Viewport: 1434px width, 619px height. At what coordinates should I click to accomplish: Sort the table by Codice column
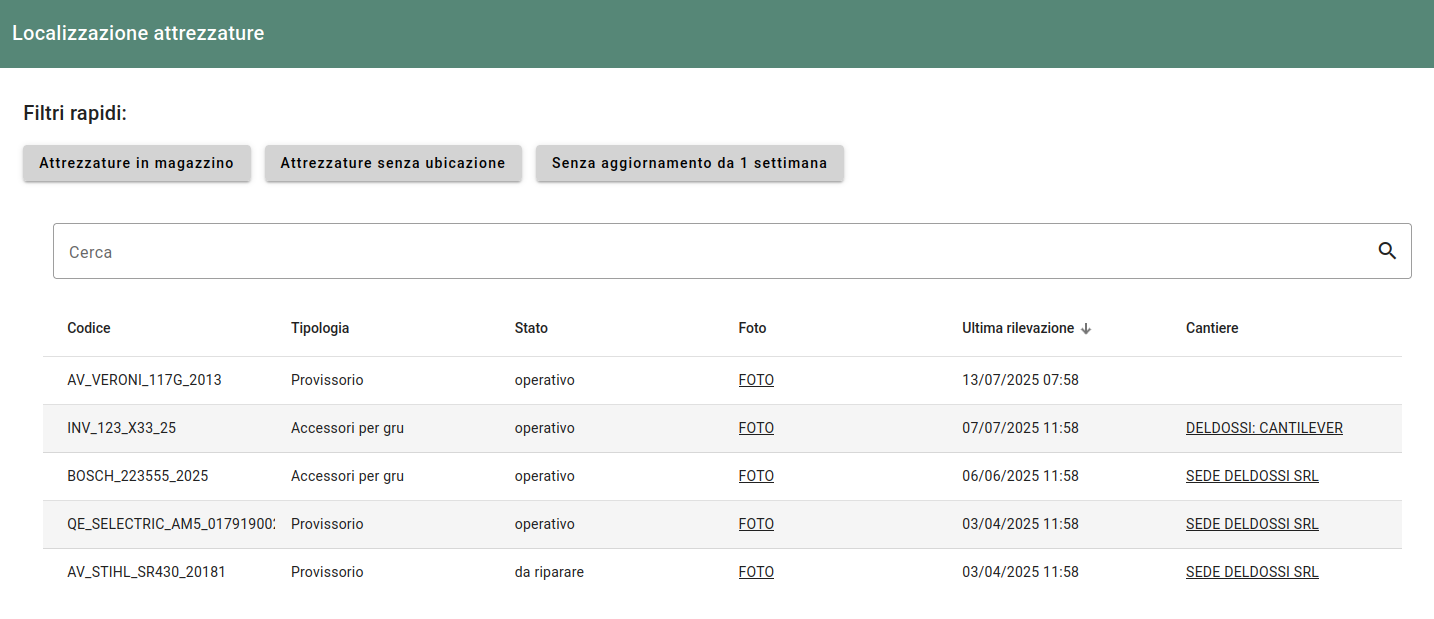click(x=89, y=328)
